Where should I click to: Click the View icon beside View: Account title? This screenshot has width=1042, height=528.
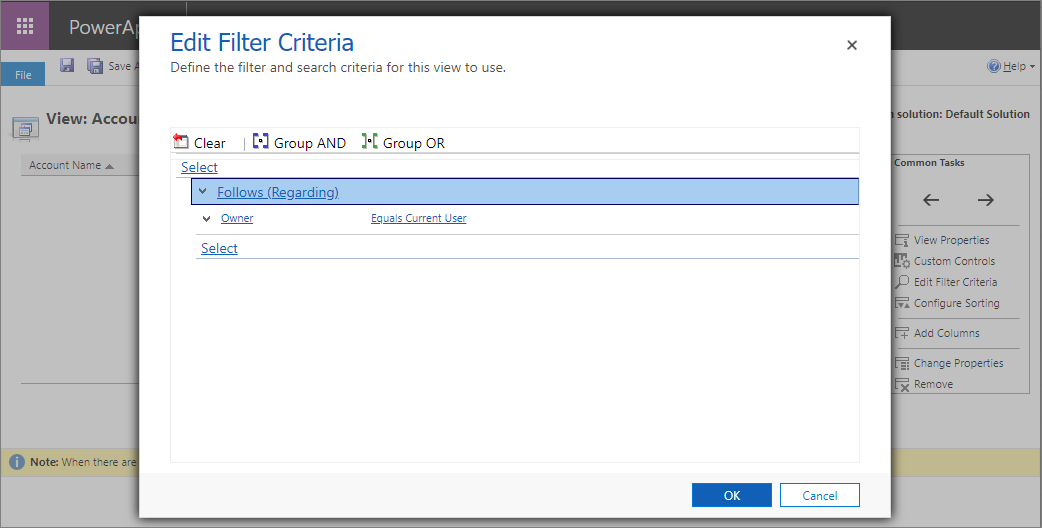pyautogui.click(x=25, y=127)
